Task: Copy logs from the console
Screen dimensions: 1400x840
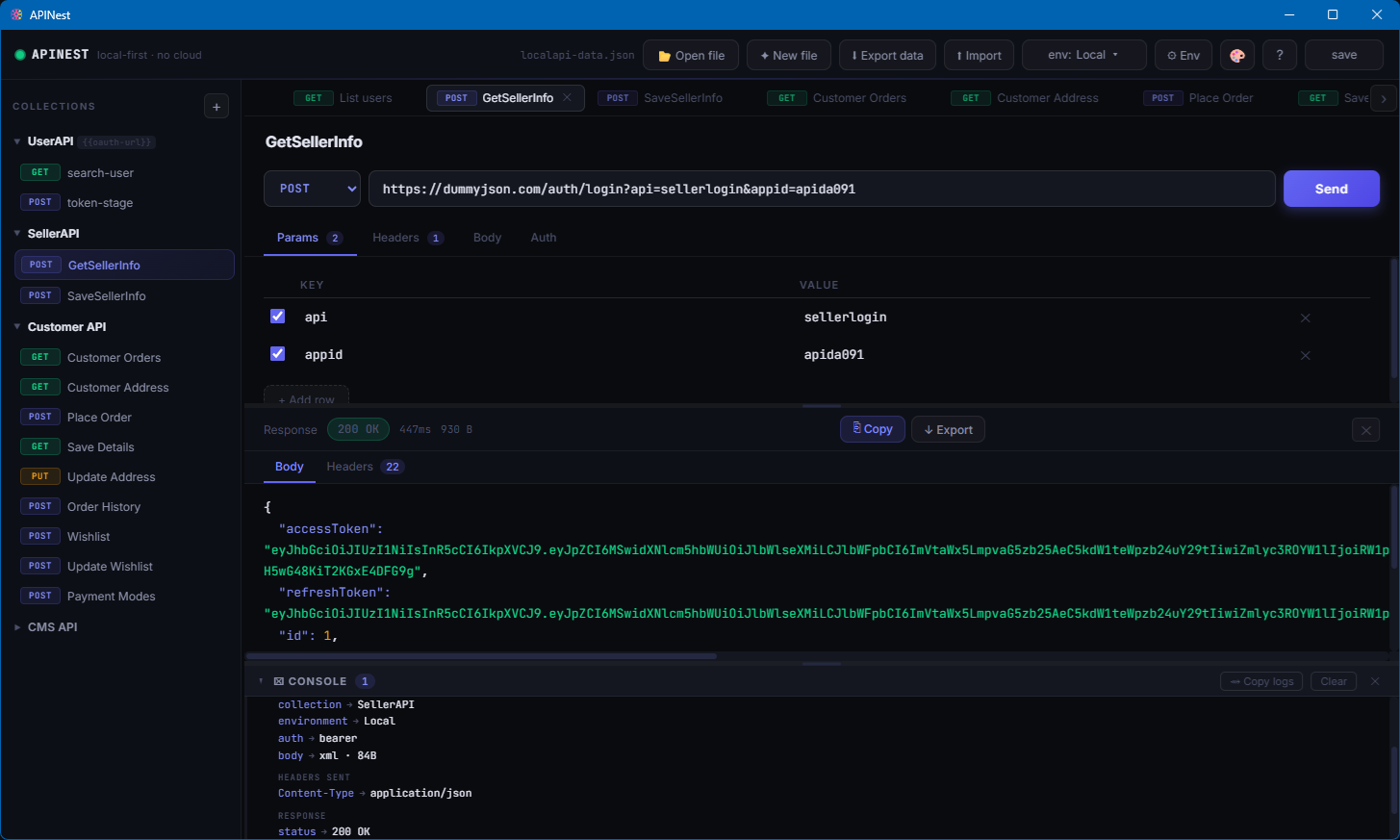Action: click(x=1261, y=681)
